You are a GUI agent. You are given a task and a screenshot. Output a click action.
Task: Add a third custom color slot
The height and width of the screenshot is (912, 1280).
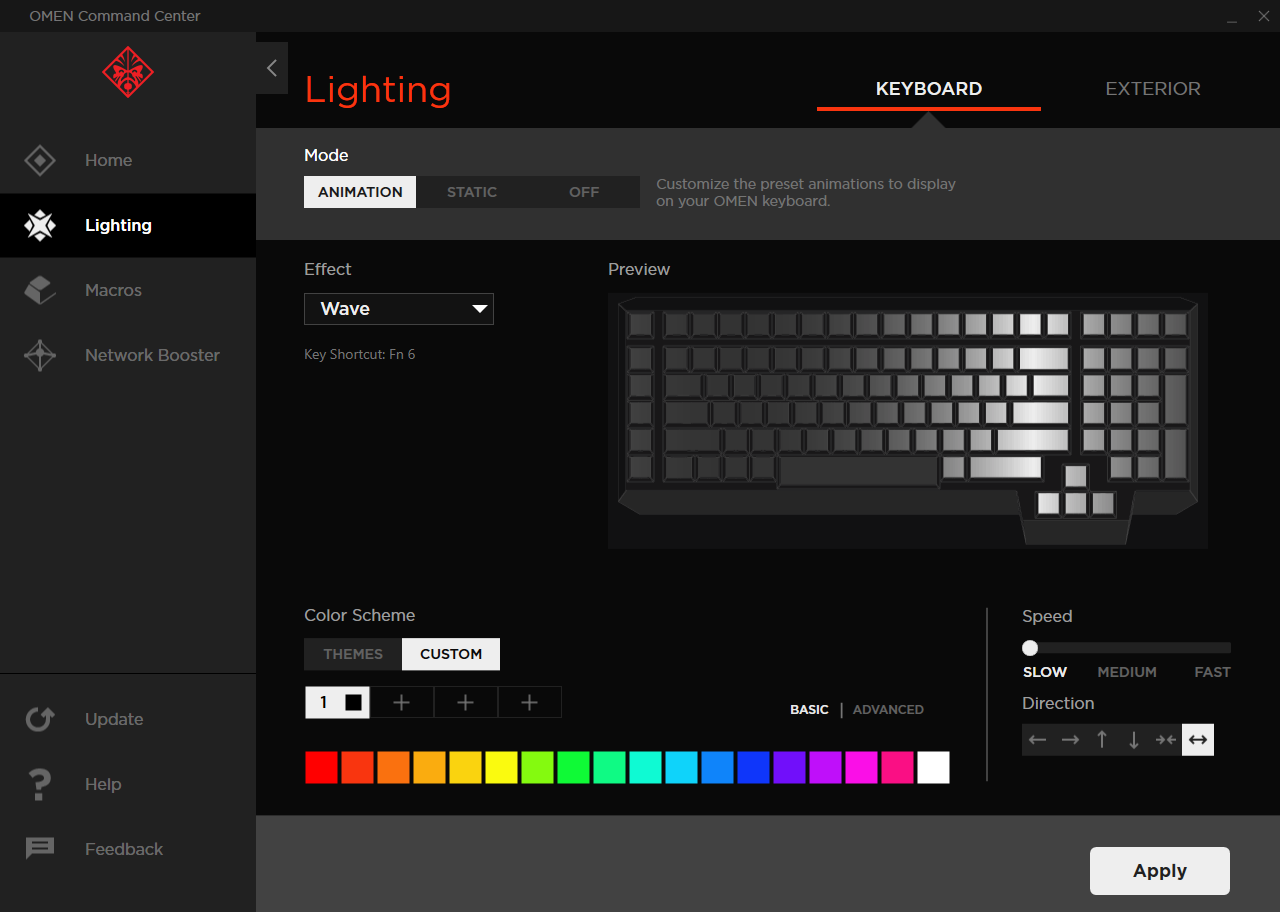point(466,702)
